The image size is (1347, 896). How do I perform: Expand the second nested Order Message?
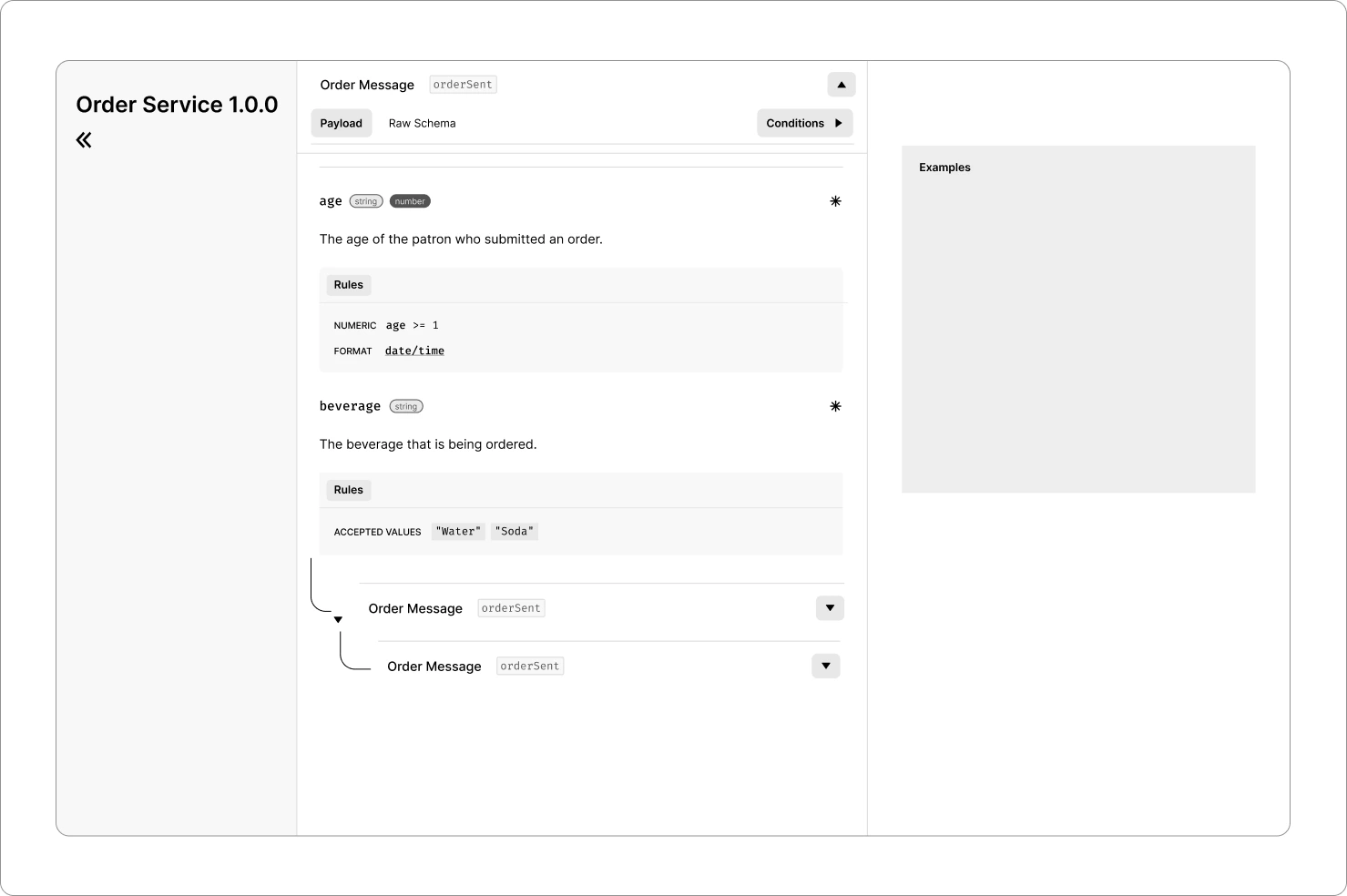(x=826, y=666)
